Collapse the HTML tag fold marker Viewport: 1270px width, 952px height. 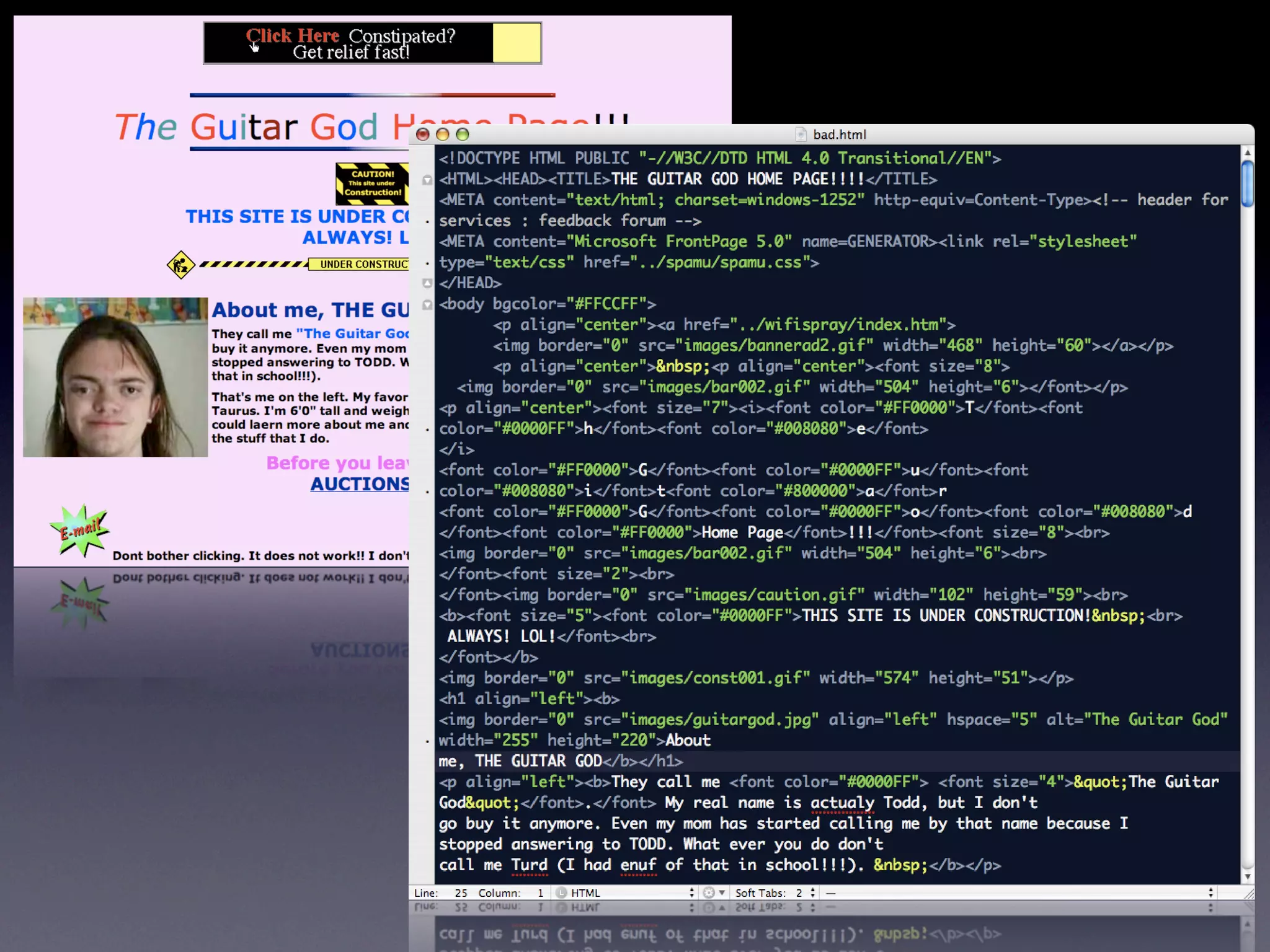[x=427, y=180]
